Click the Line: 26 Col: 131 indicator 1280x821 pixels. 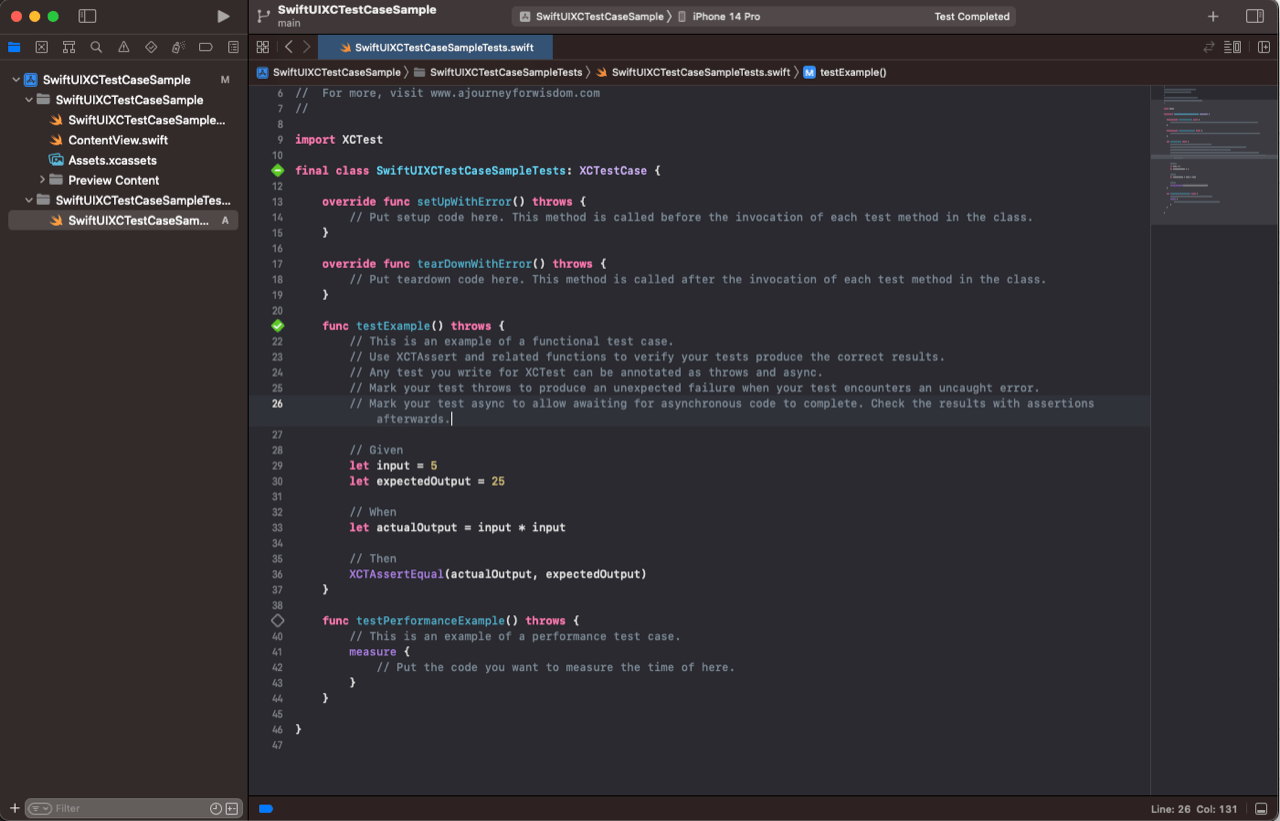(x=1196, y=808)
